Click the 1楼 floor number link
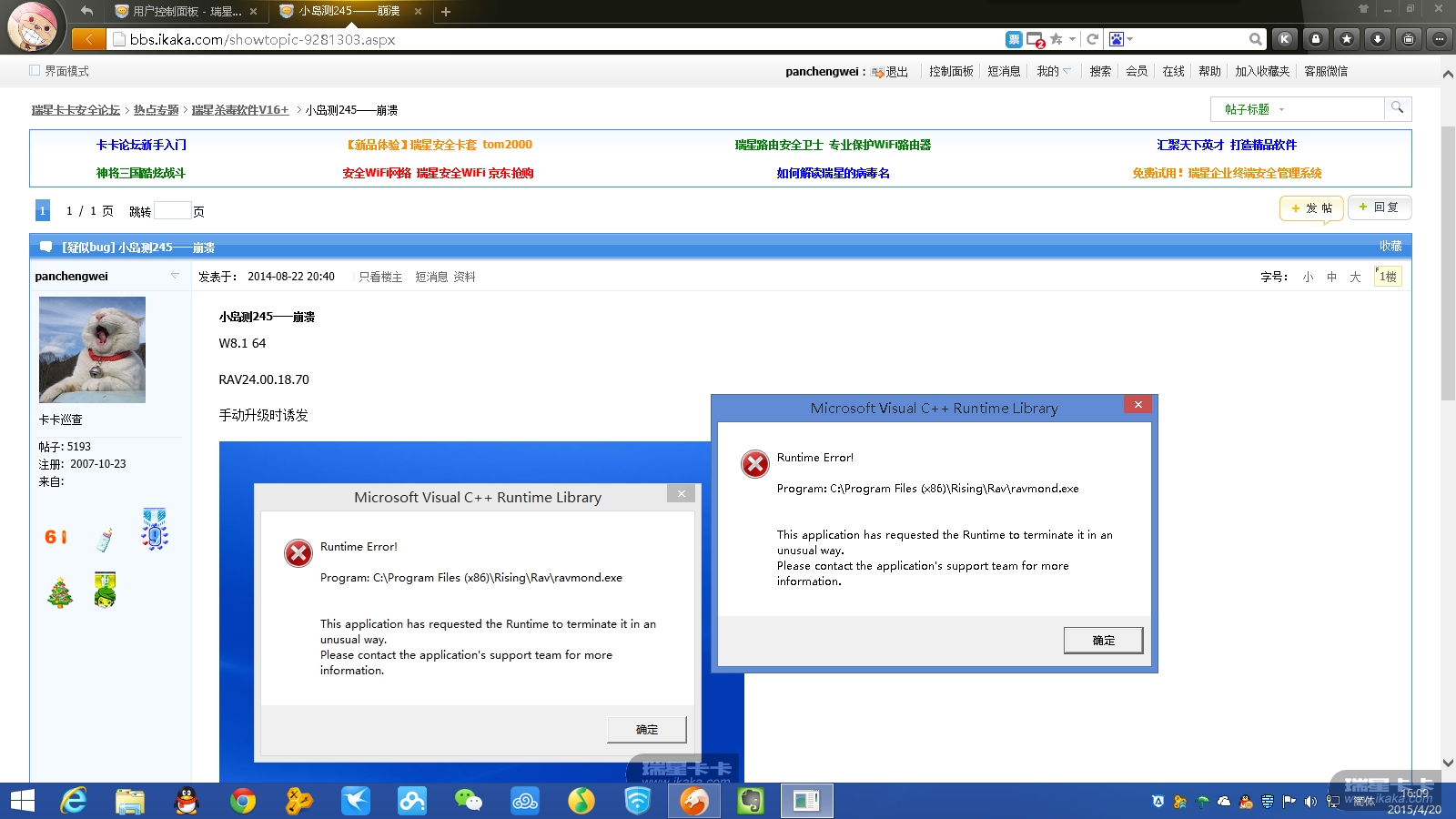 coord(1388,277)
